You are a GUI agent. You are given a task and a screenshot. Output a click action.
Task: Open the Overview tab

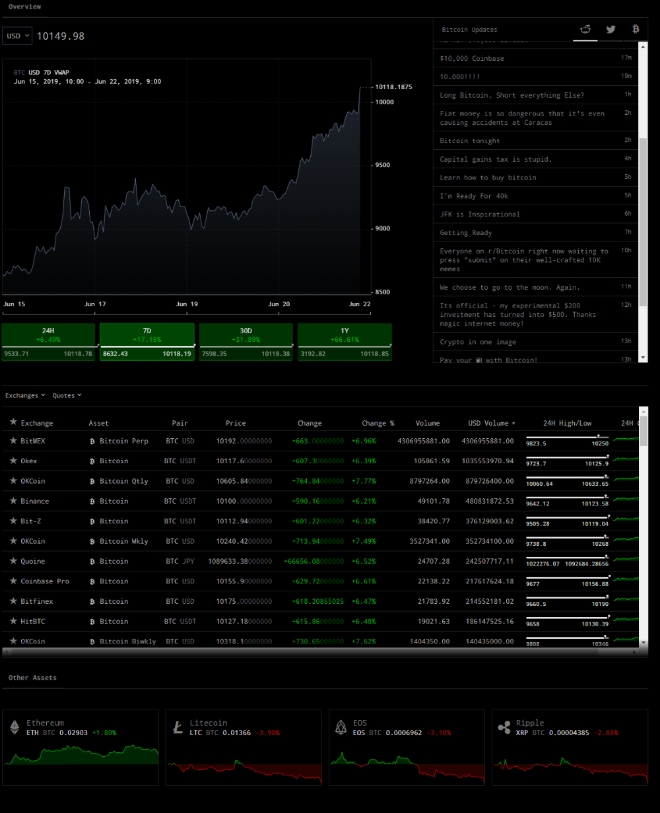click(24, 7)
